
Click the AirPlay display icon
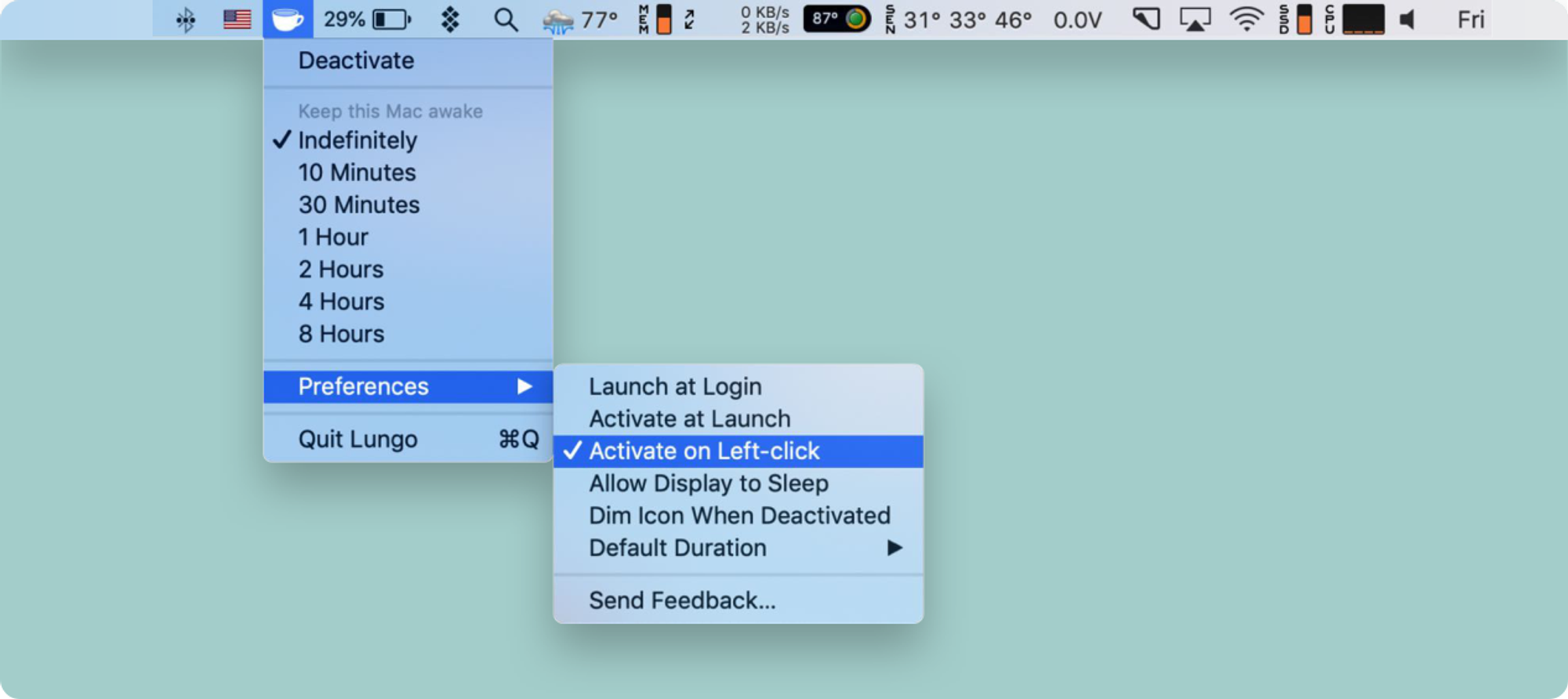click(1195, 20)
